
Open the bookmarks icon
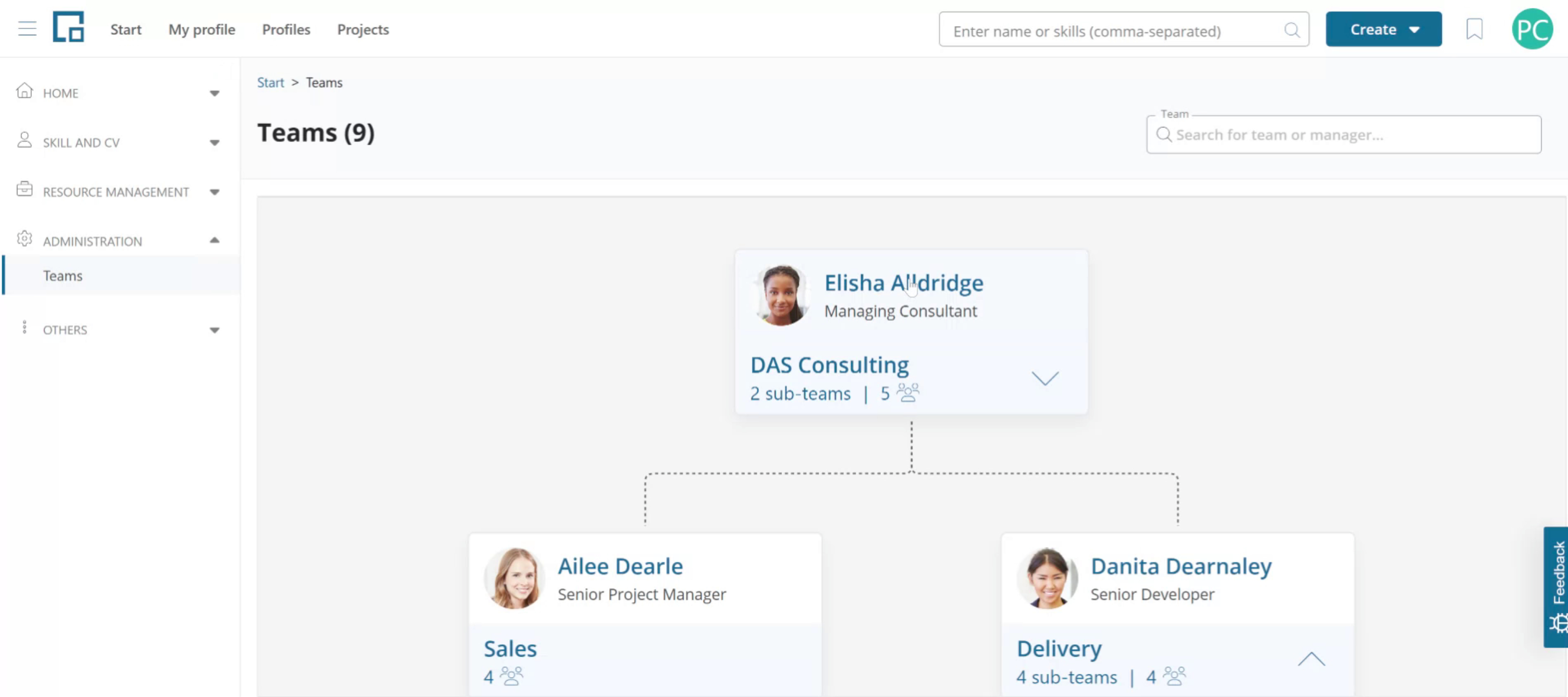pos(1474,28)
